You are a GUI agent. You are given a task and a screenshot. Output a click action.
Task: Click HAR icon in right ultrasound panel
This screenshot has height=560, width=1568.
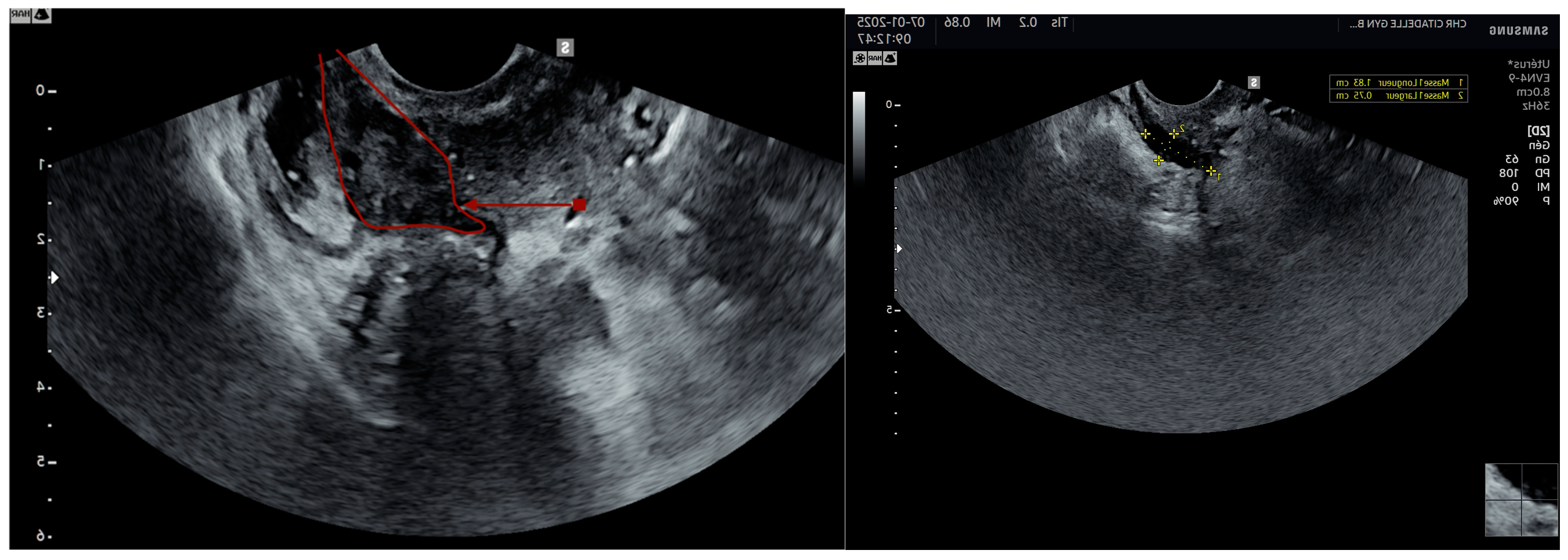(875, 58)
